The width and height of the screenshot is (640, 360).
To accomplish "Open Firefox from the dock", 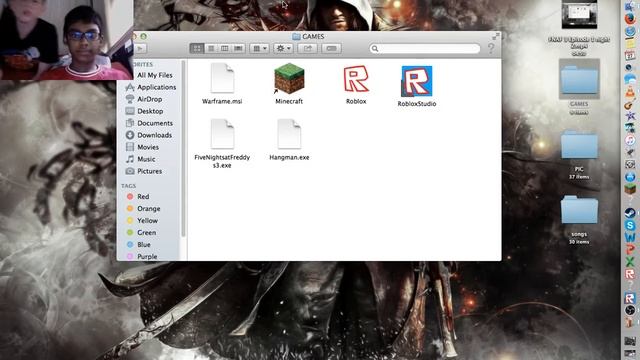I will [630, 19].
